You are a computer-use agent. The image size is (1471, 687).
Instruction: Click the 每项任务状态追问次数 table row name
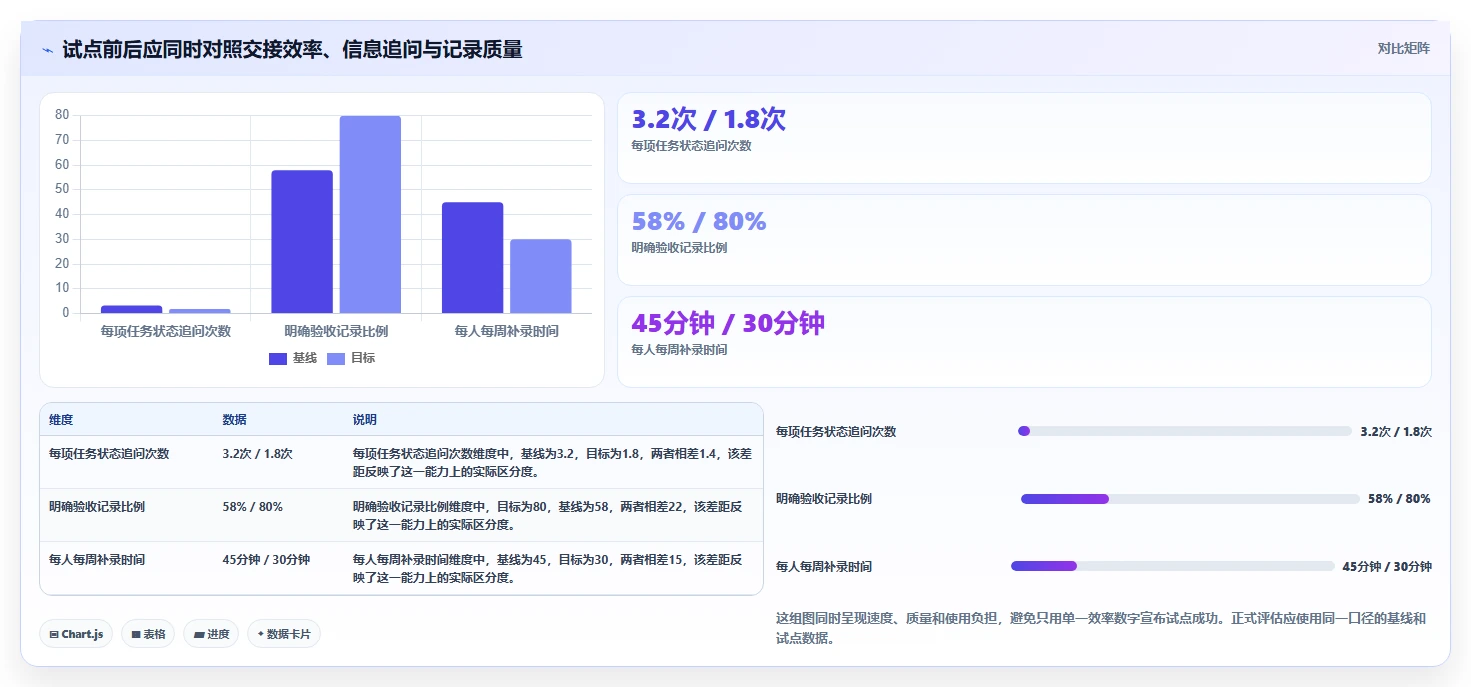coord(109,454)
